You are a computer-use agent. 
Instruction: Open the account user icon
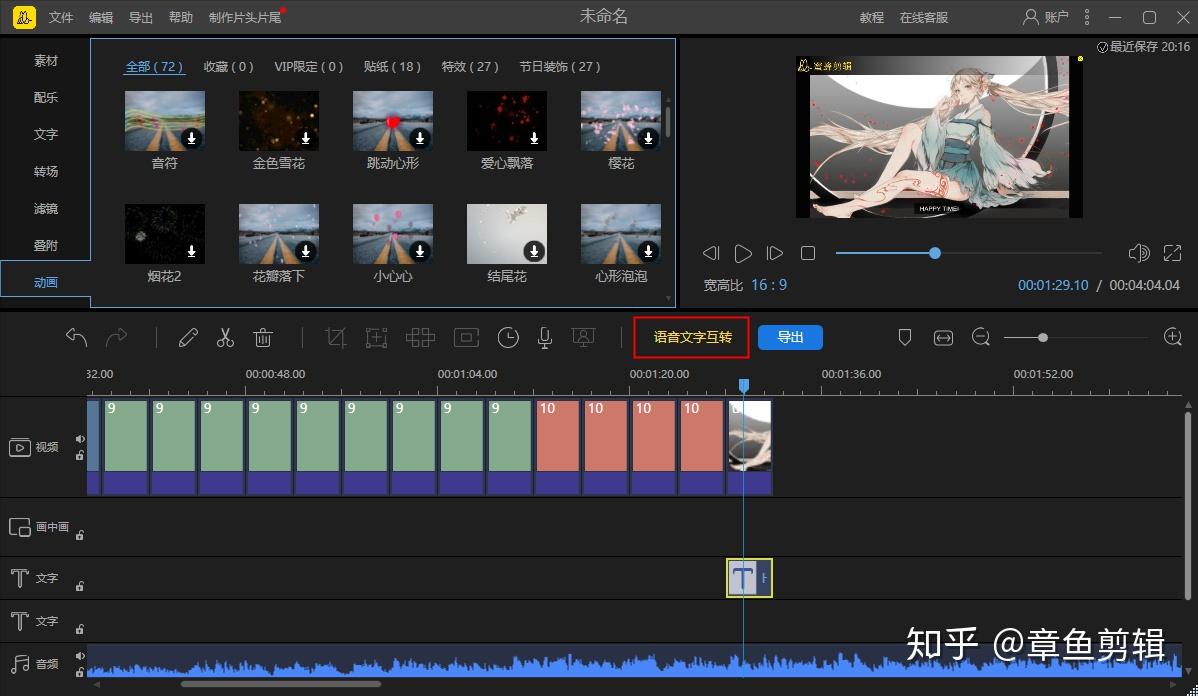click(x=1031, y=17)
